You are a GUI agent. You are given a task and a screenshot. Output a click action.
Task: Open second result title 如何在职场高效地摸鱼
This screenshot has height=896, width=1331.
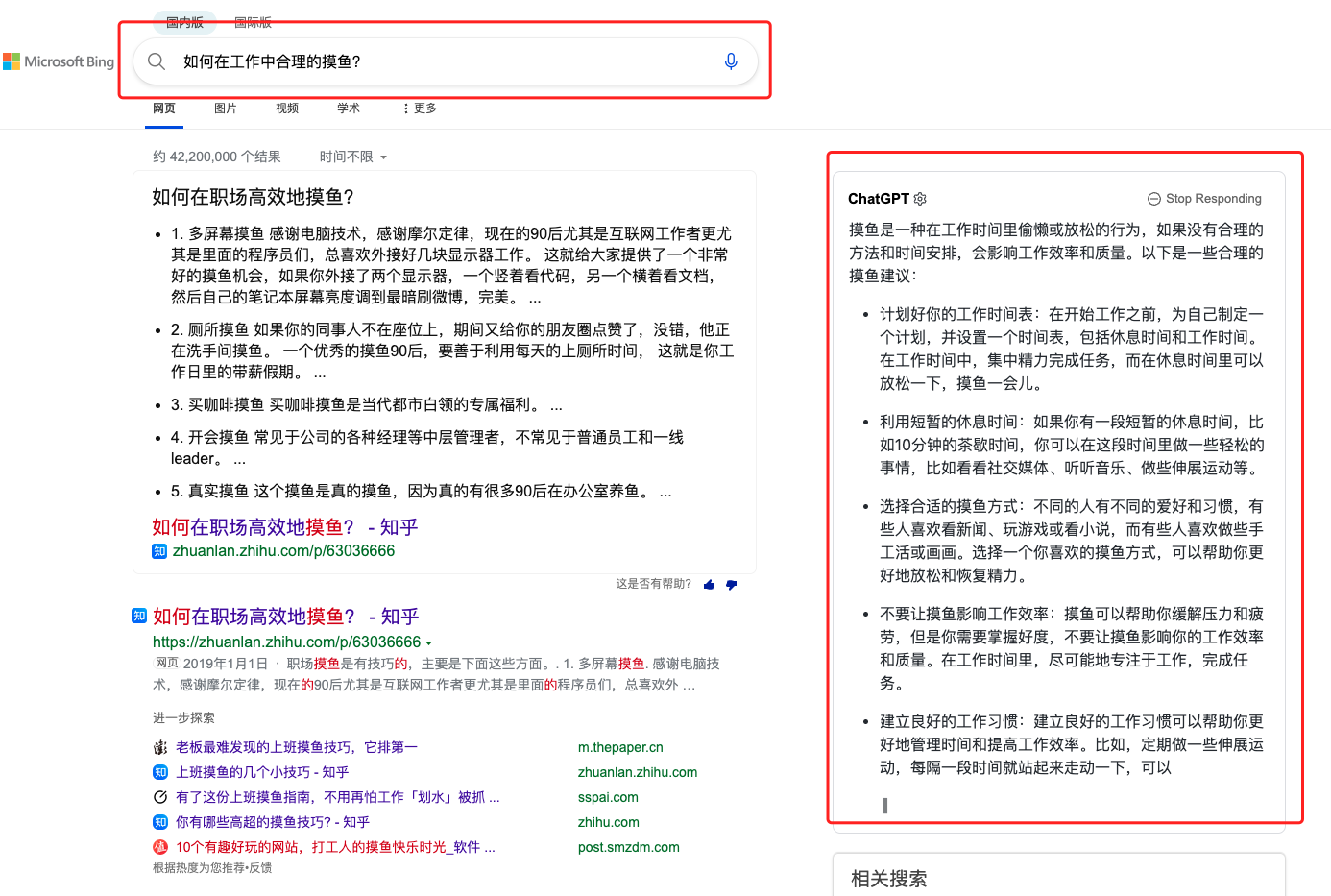click(x=286, y=617)
